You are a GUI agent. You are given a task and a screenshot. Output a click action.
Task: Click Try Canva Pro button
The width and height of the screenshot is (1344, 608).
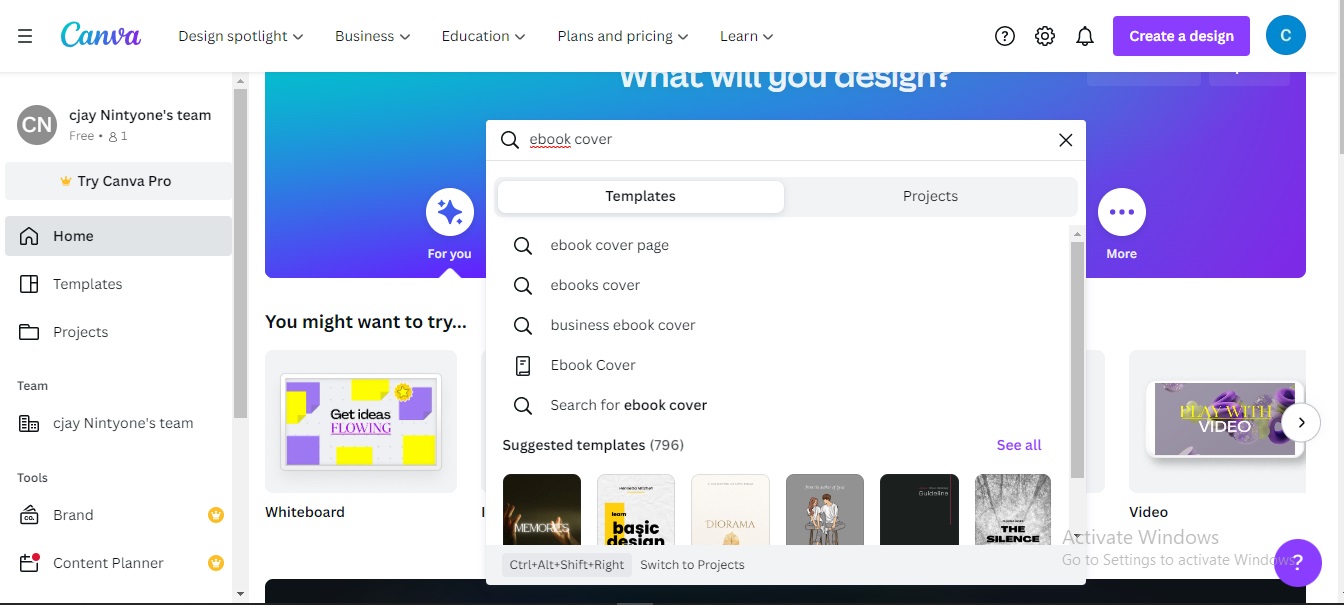(x=118, y=181)
